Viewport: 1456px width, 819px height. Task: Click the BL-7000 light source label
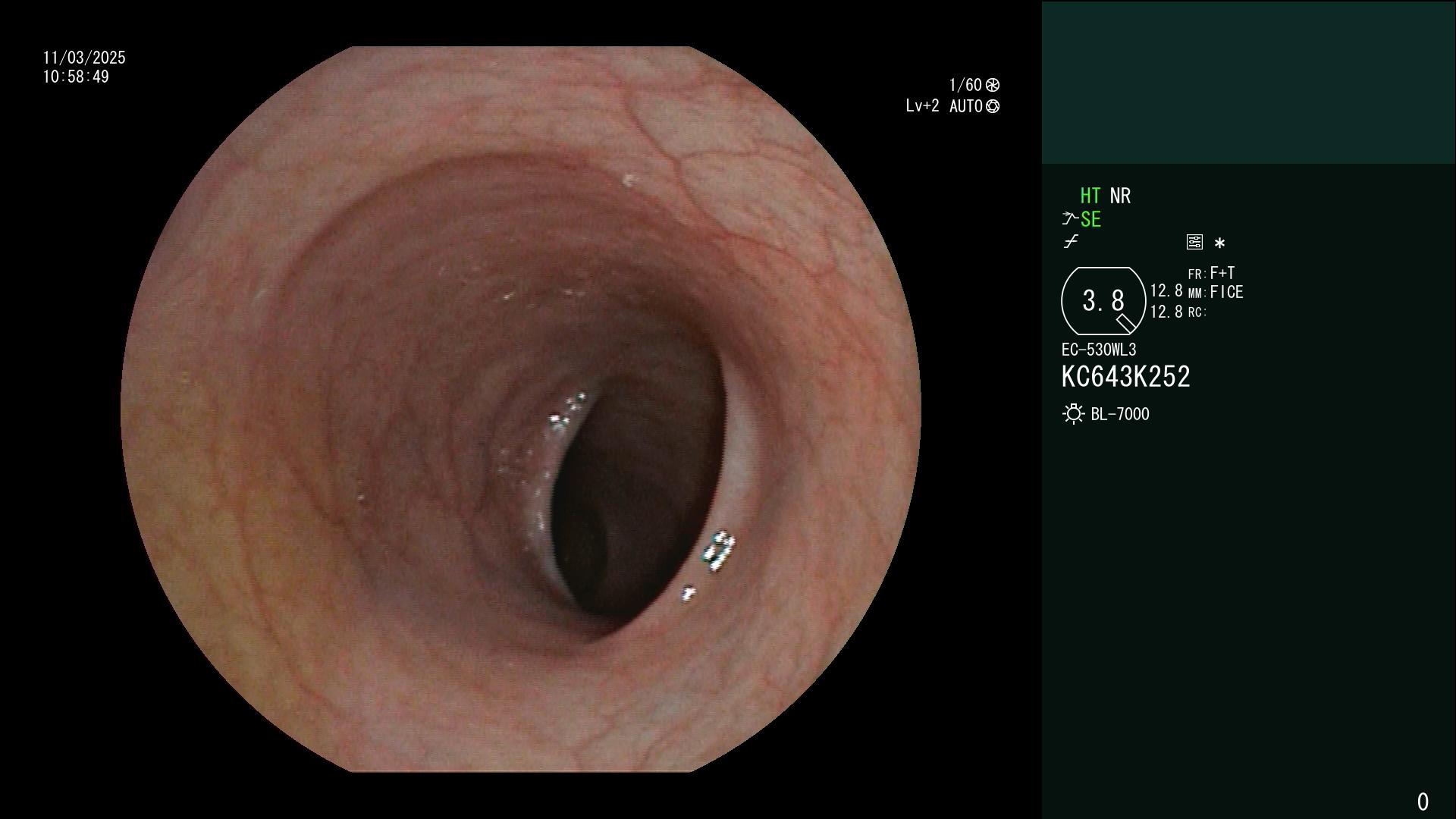(1120, 414)
